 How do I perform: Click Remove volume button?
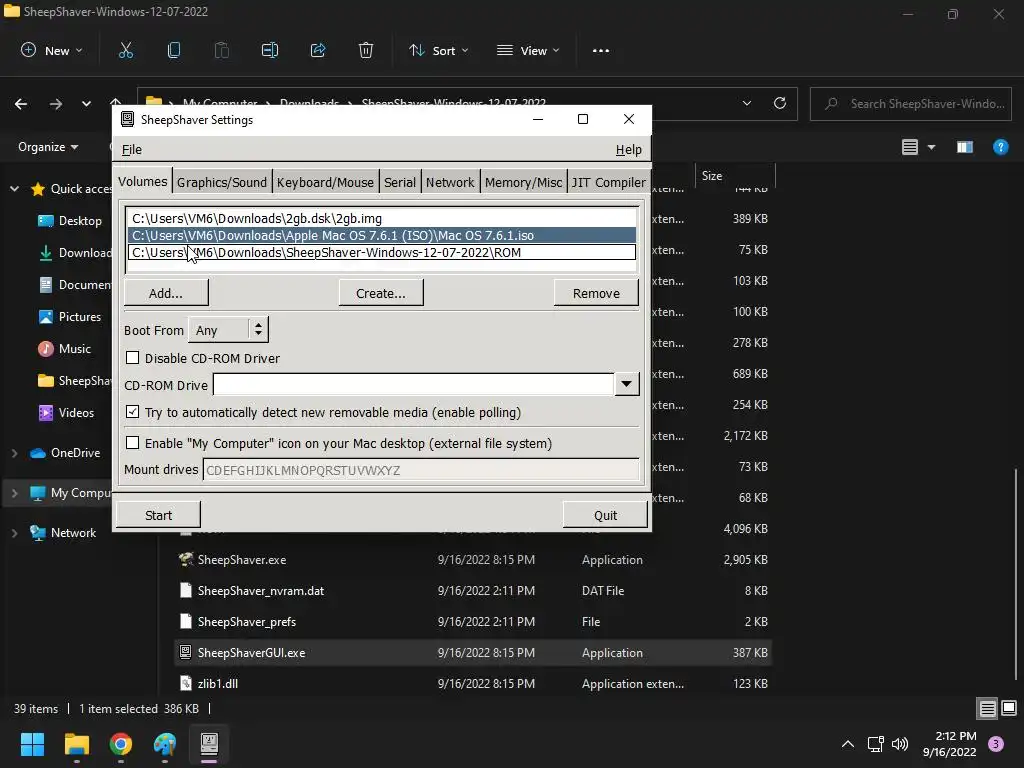click(596, 293)
